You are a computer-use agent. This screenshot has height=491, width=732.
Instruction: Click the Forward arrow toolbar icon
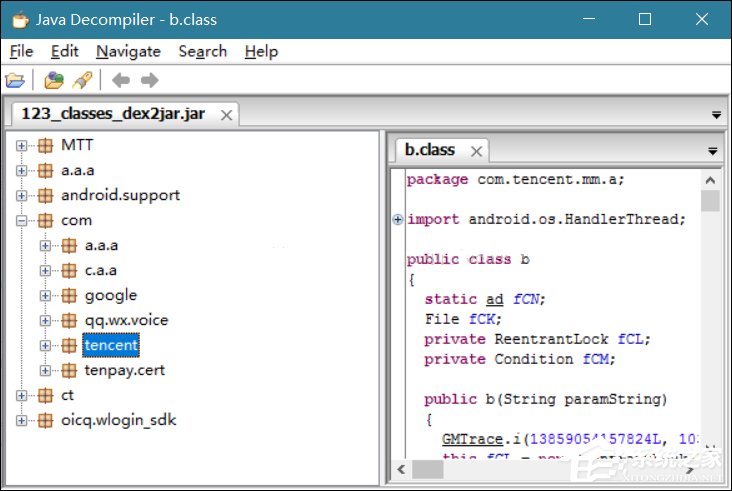(149, 80)
